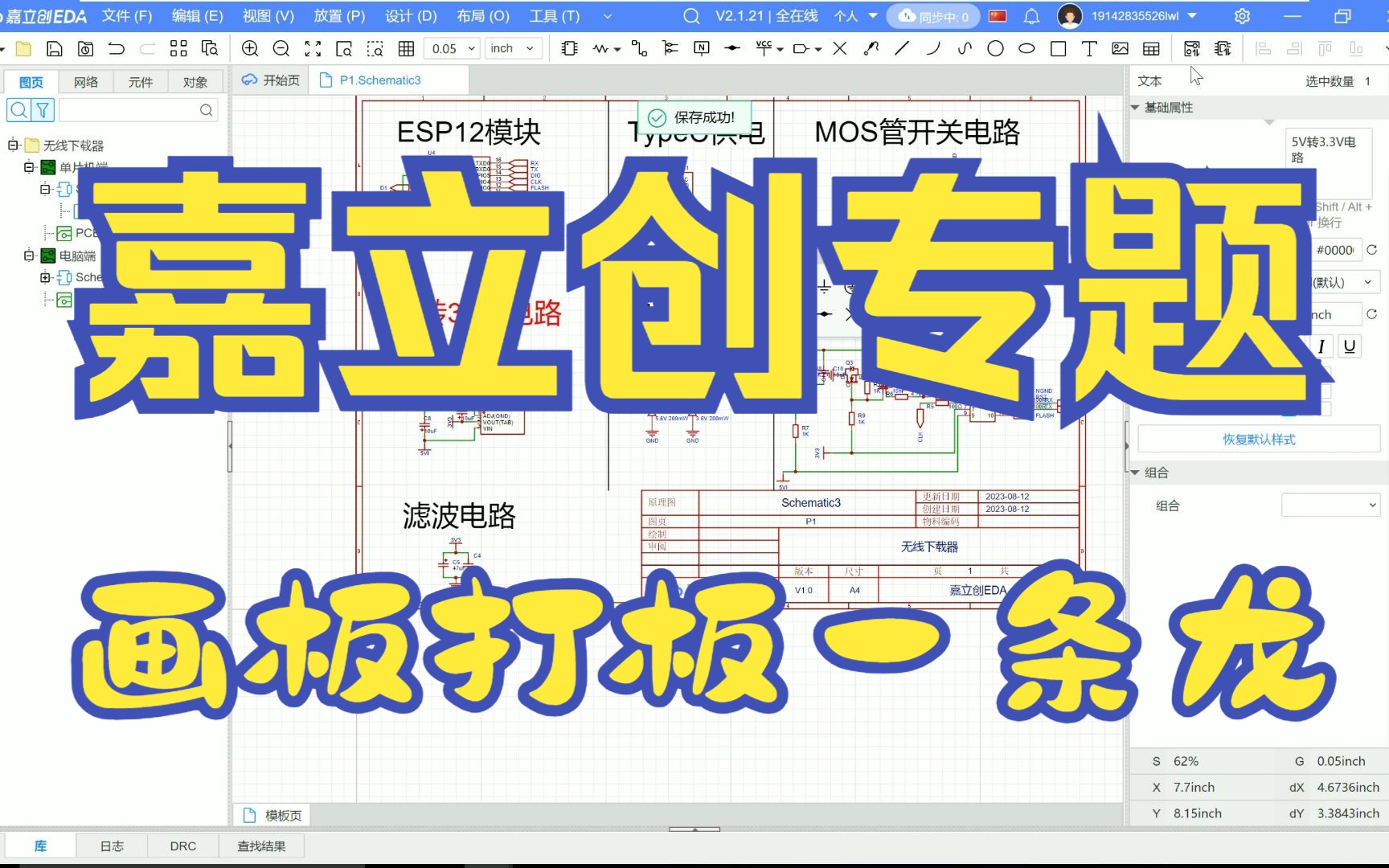Screen dimensions: 1389x868
Task: Open the 视图 (V) menu
Action: click(268, 16)
